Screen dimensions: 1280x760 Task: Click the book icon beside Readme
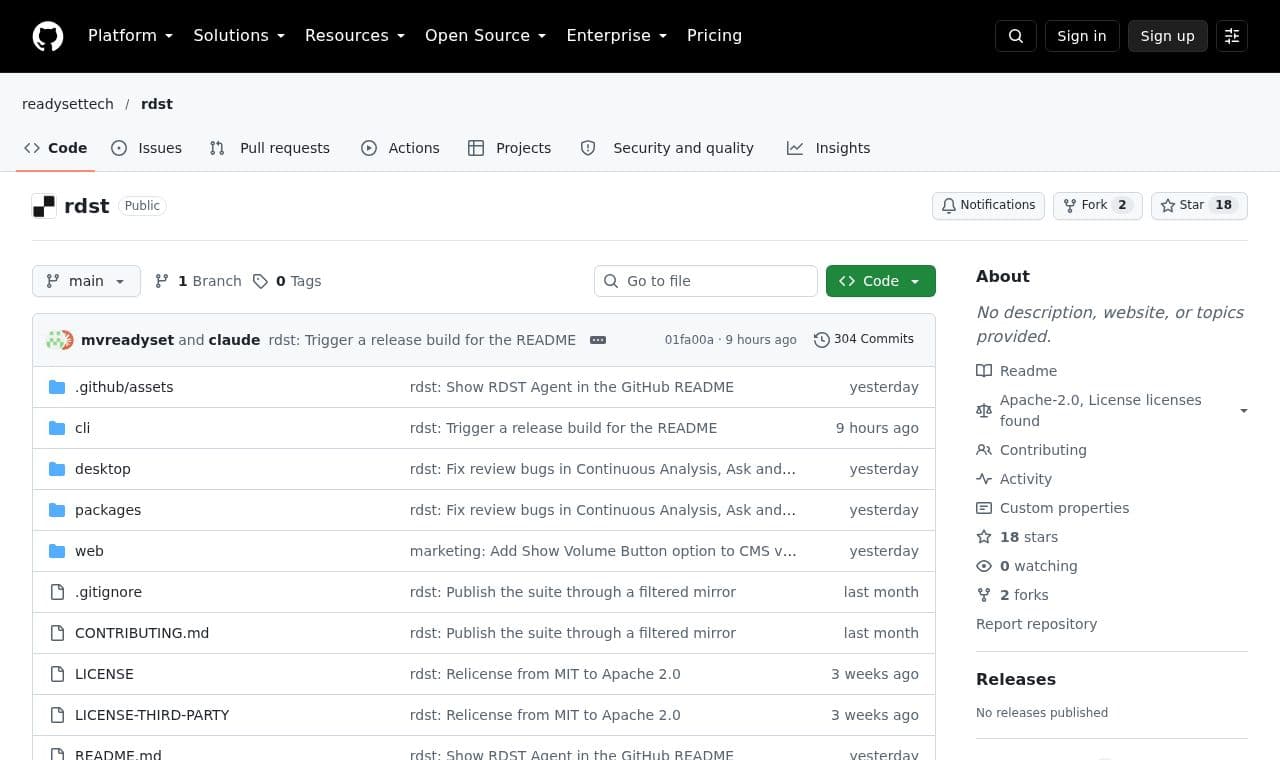(x=984, y=371)
